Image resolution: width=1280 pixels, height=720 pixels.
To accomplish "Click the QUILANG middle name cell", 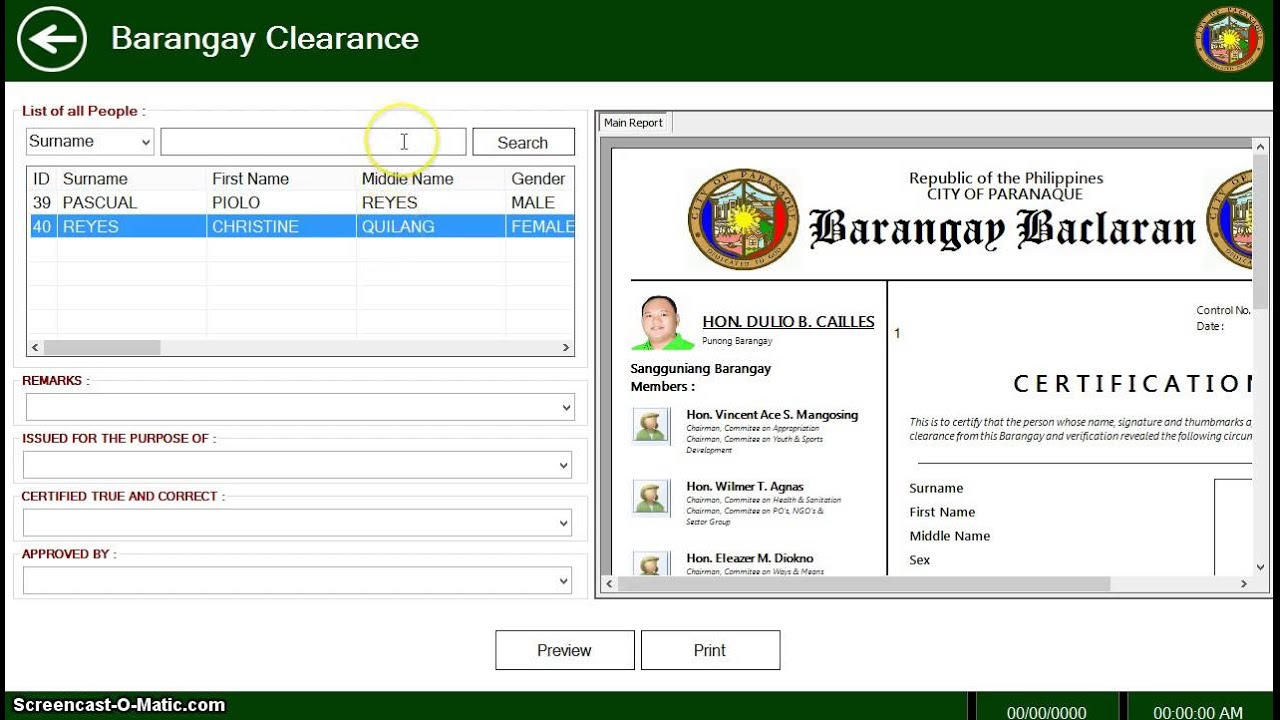I will (431, 227).
